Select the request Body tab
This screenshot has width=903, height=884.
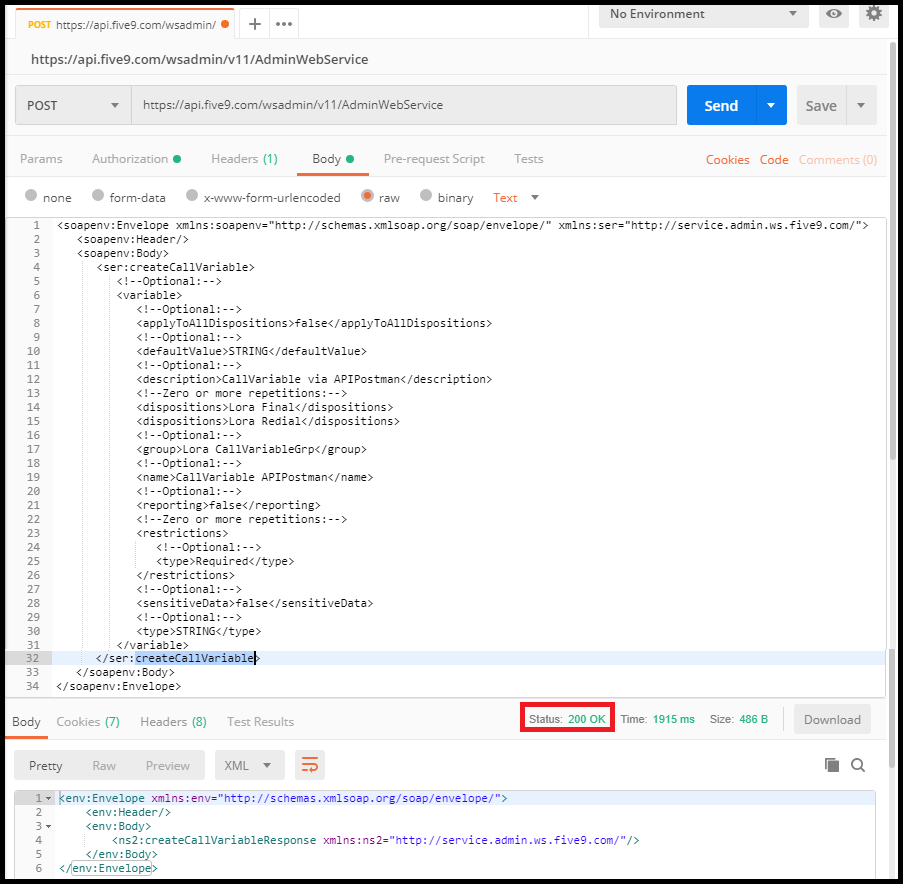coord(332,159)
